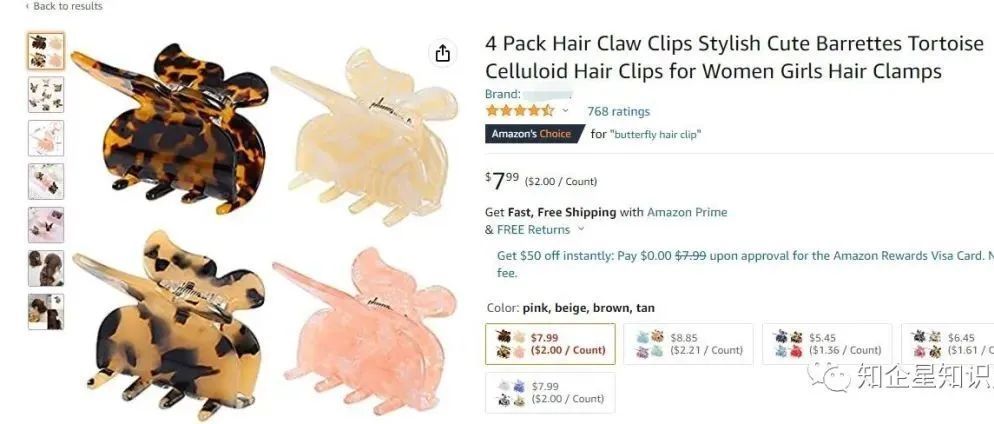Screen dimensions: 994x424
Task: Open the rating stars breakdown chevron
Action: [x=565, y=111]
